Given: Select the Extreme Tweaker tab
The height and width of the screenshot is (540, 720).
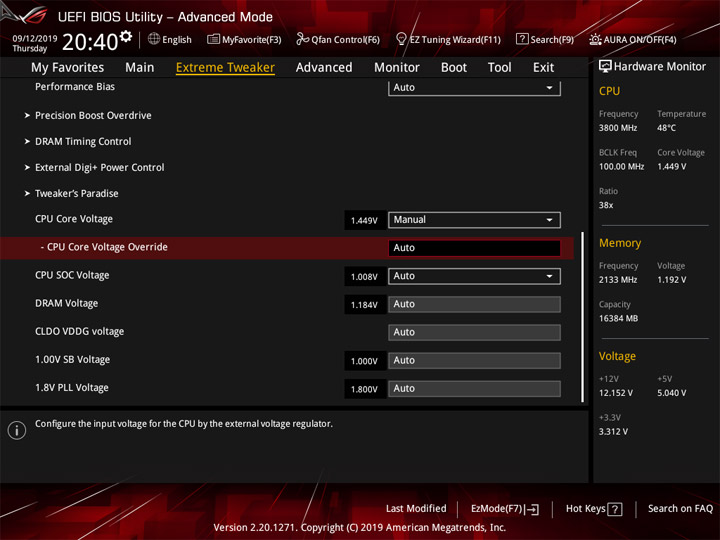Looking at the screenshot, I should [225, 68].
